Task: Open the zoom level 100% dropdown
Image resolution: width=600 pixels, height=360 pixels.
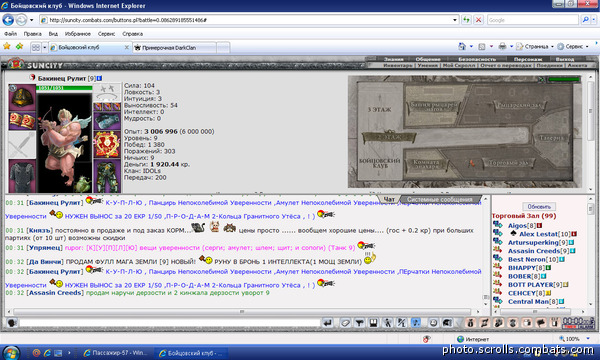Action: [x=588, y=339]
